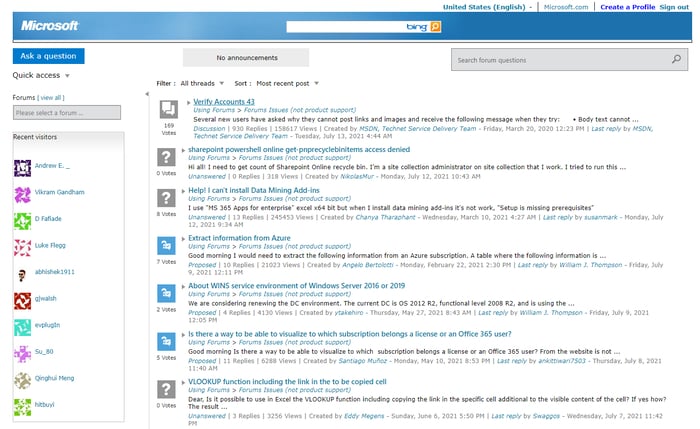Image resolution: width=700 pixels, height=429 pixels.
Task: Open the Verify Accounts 43 thread
Action: pos(224,102)
